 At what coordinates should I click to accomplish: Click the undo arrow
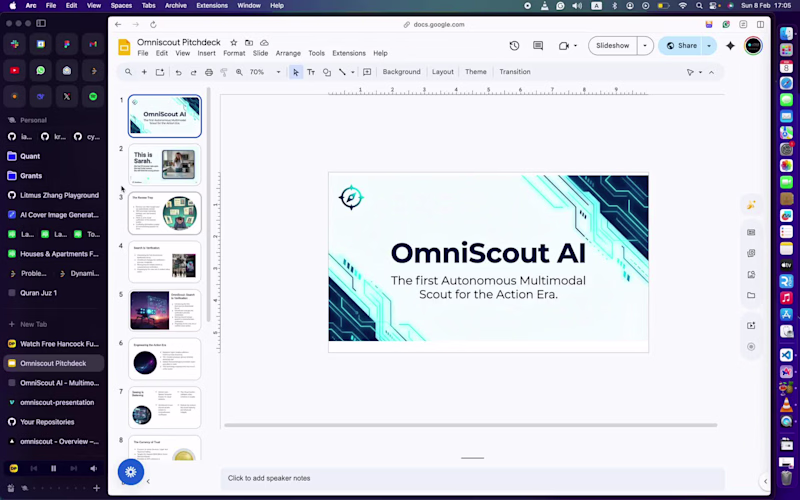coord(178,72)
